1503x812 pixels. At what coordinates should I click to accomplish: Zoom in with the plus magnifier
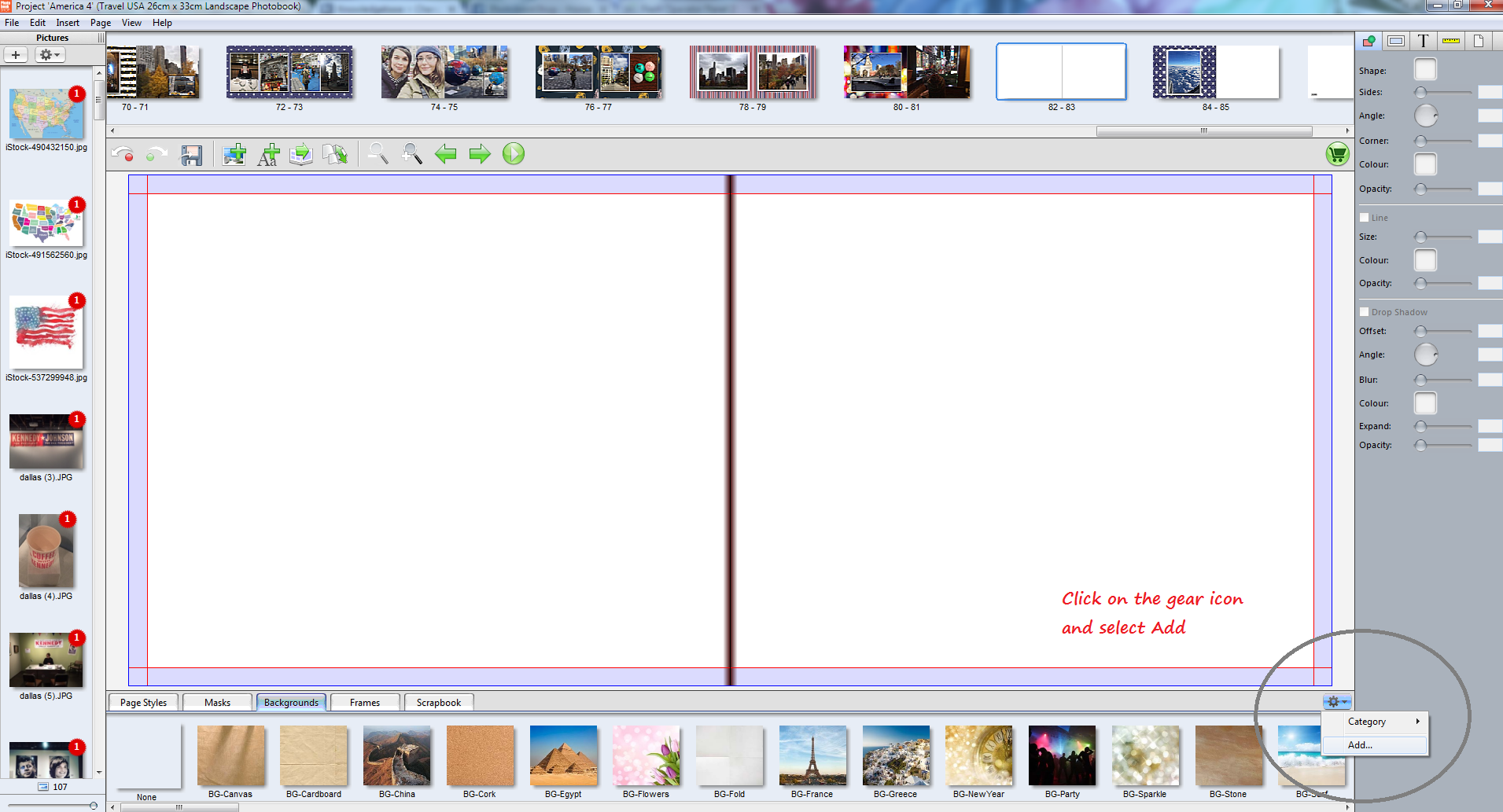412,153
